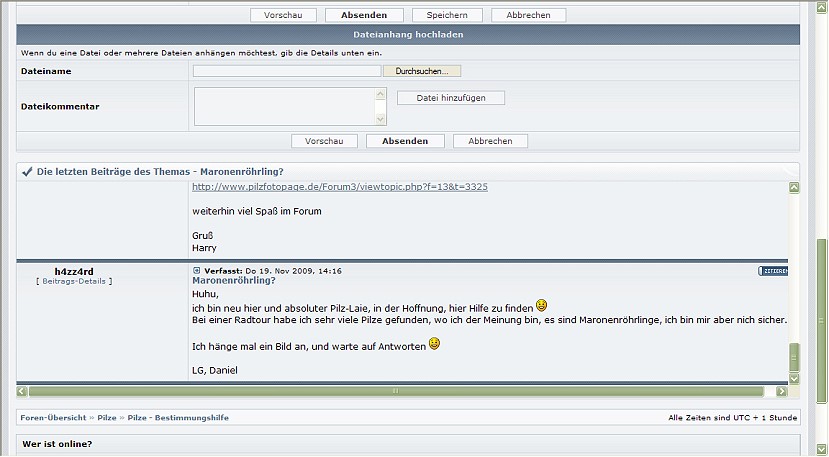Click the 'Alle Zeiten sind UTC + 1 Stunde' text
This screenshot has height=457, width=829.
point(732,417)
